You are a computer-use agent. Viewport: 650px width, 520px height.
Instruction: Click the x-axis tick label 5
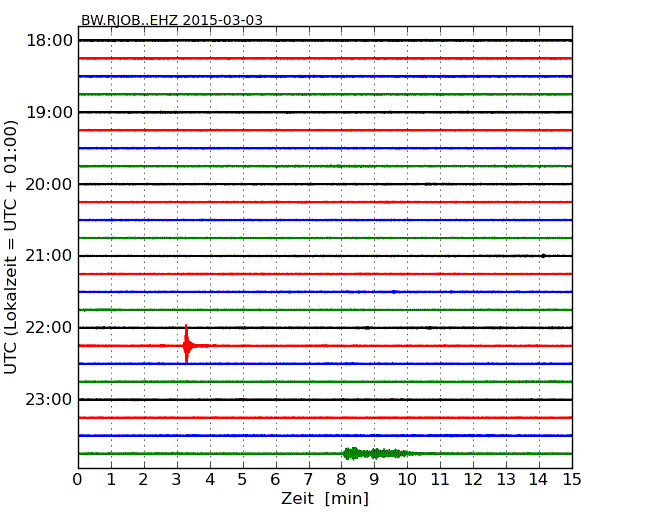pos(243,480)
